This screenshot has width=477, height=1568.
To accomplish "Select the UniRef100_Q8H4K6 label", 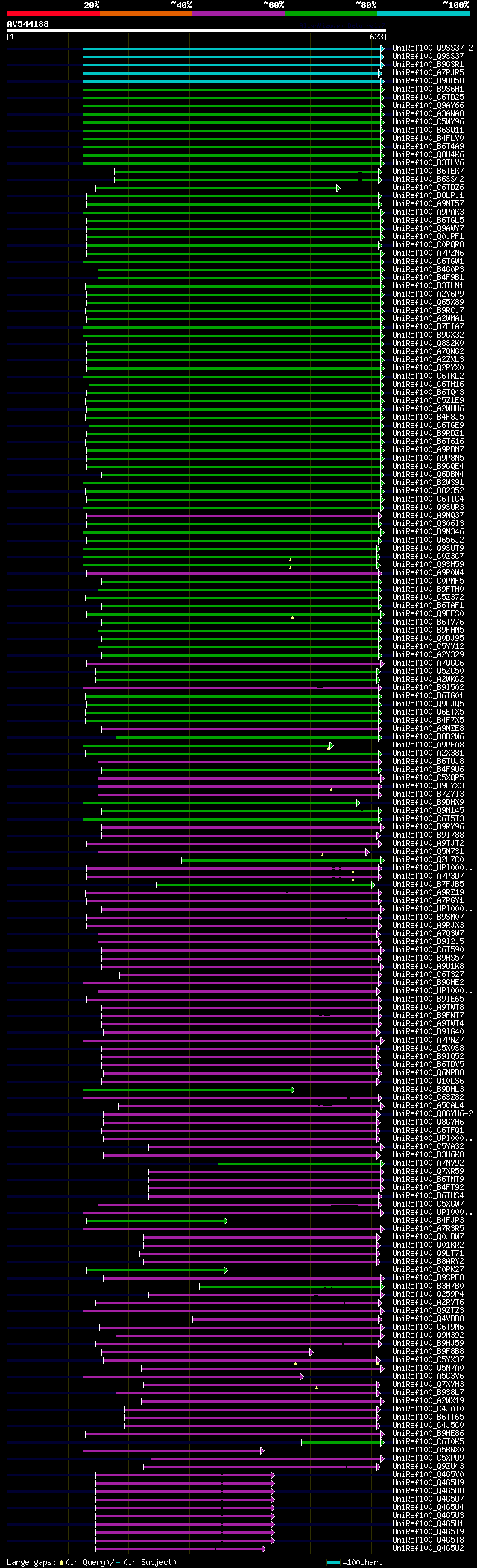I will (x=428, y=154).
